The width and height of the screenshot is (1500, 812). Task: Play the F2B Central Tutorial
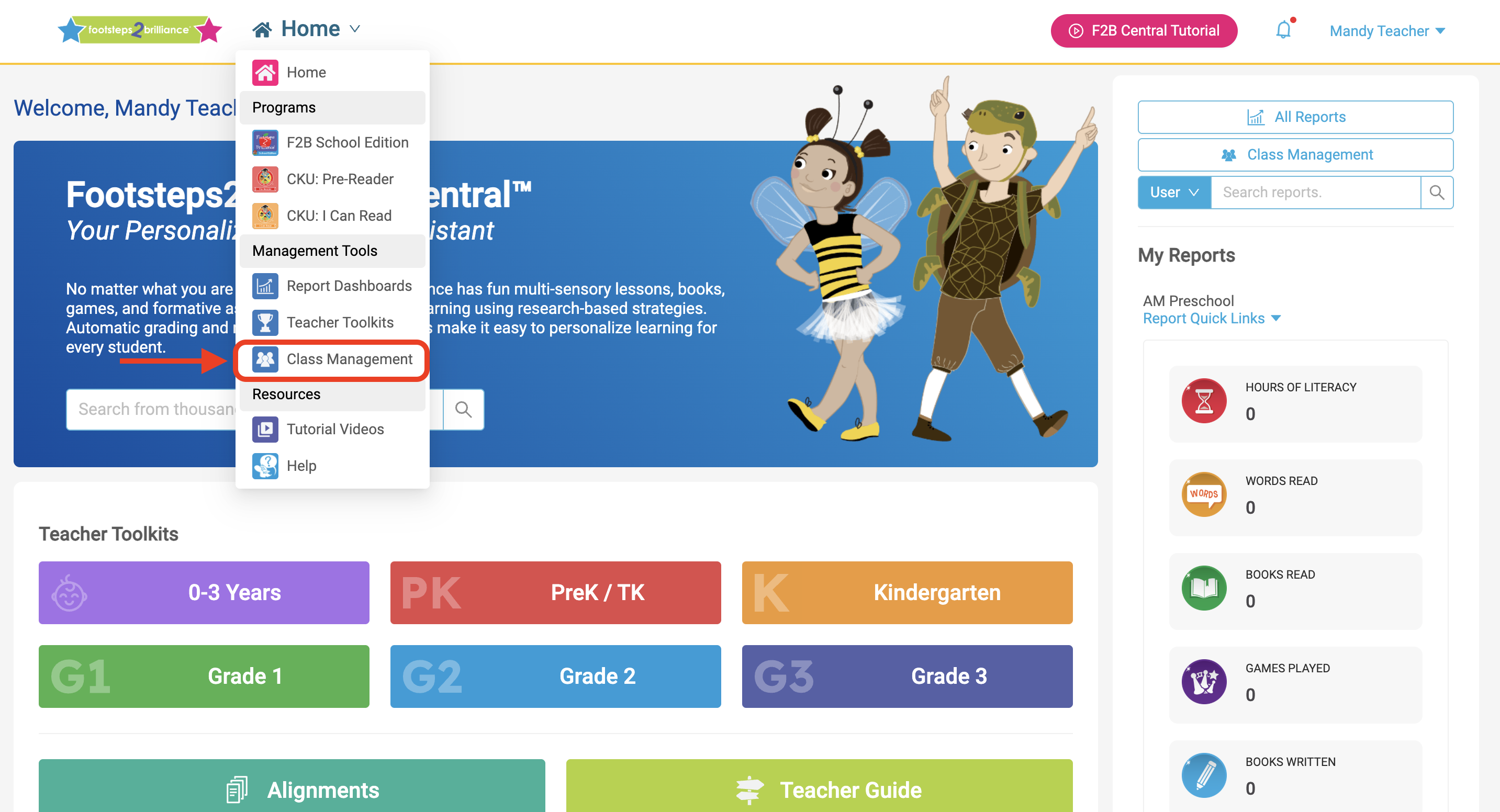click(x=1143, y=31)
